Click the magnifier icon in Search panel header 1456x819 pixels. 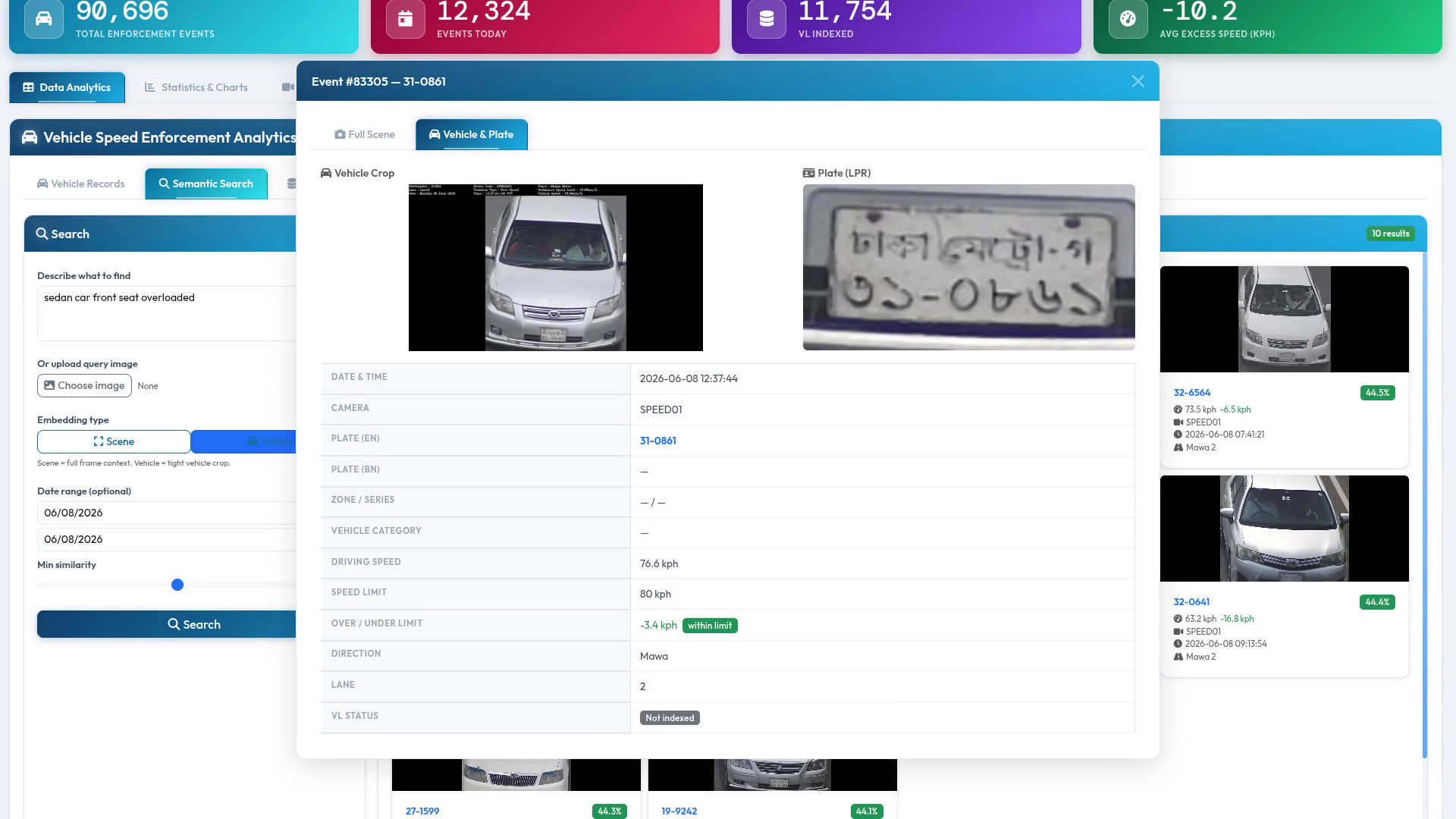click(x=42, y=234)
